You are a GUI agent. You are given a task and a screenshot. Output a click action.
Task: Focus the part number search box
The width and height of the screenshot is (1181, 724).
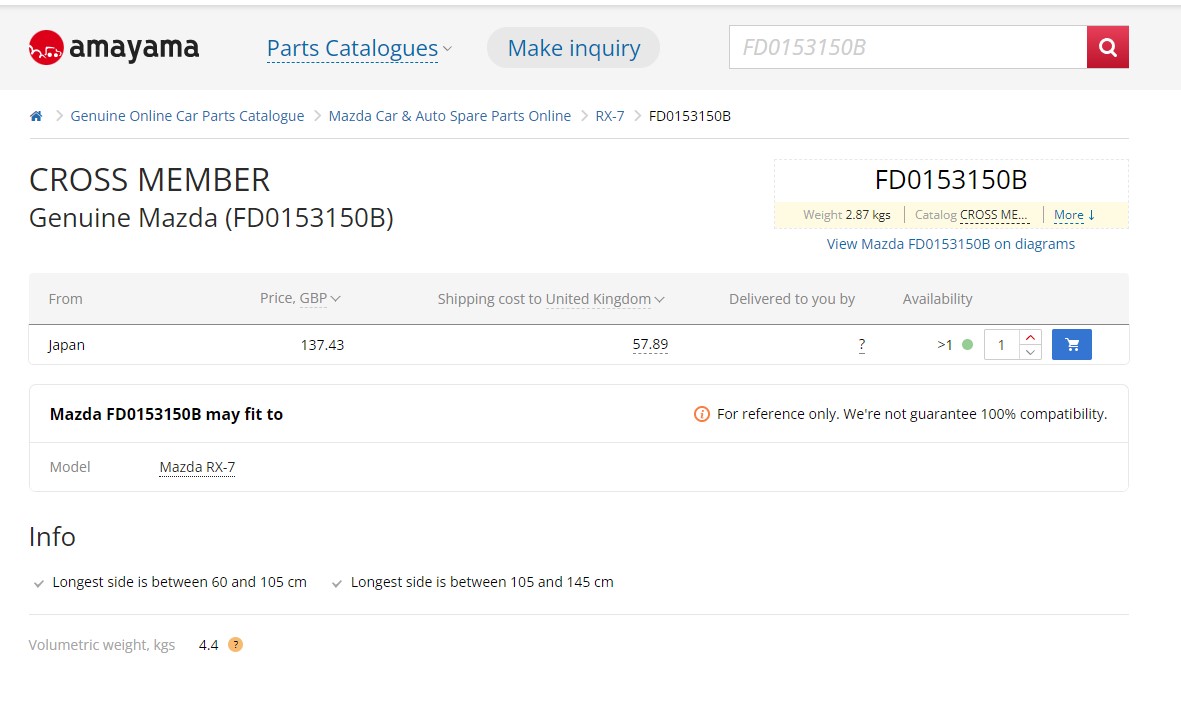point(908,47)
